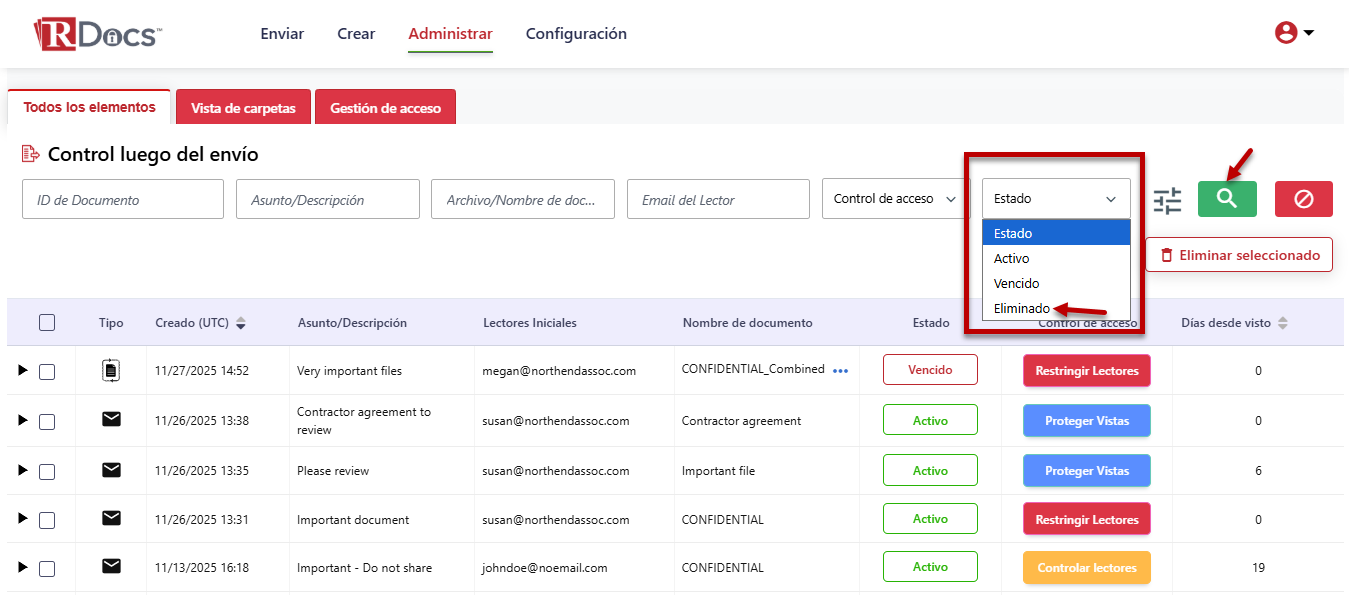The image size is (1349, 595).
Task: Toggle the select-all checkbox in table header
Action: (x=47, y=323)
